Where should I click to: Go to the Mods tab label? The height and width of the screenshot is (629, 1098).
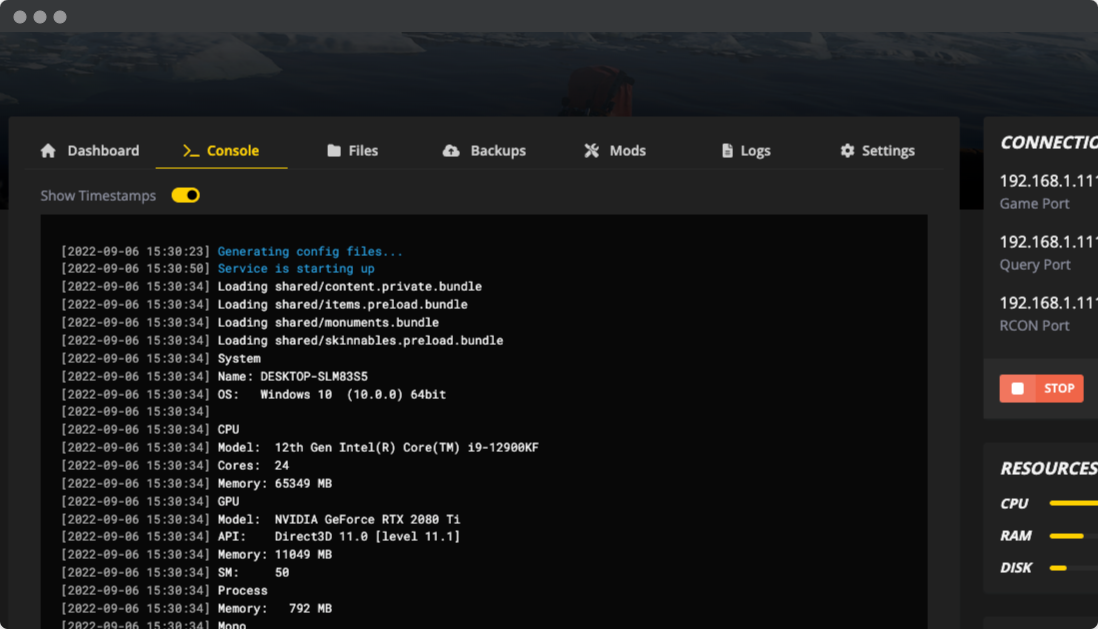[x=627, y=151]
